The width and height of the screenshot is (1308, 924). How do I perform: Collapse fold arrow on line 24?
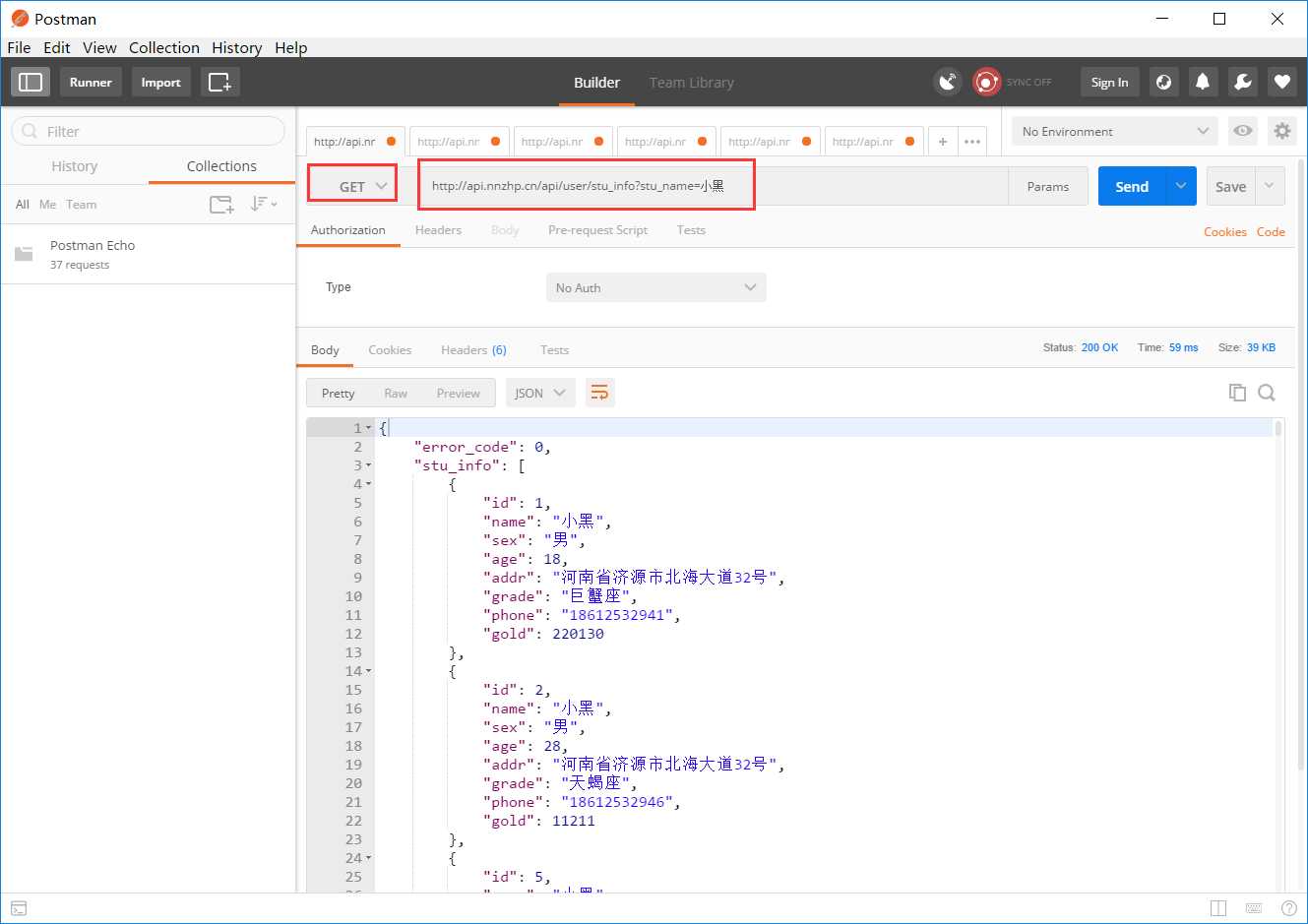click(x=369, y=858)
